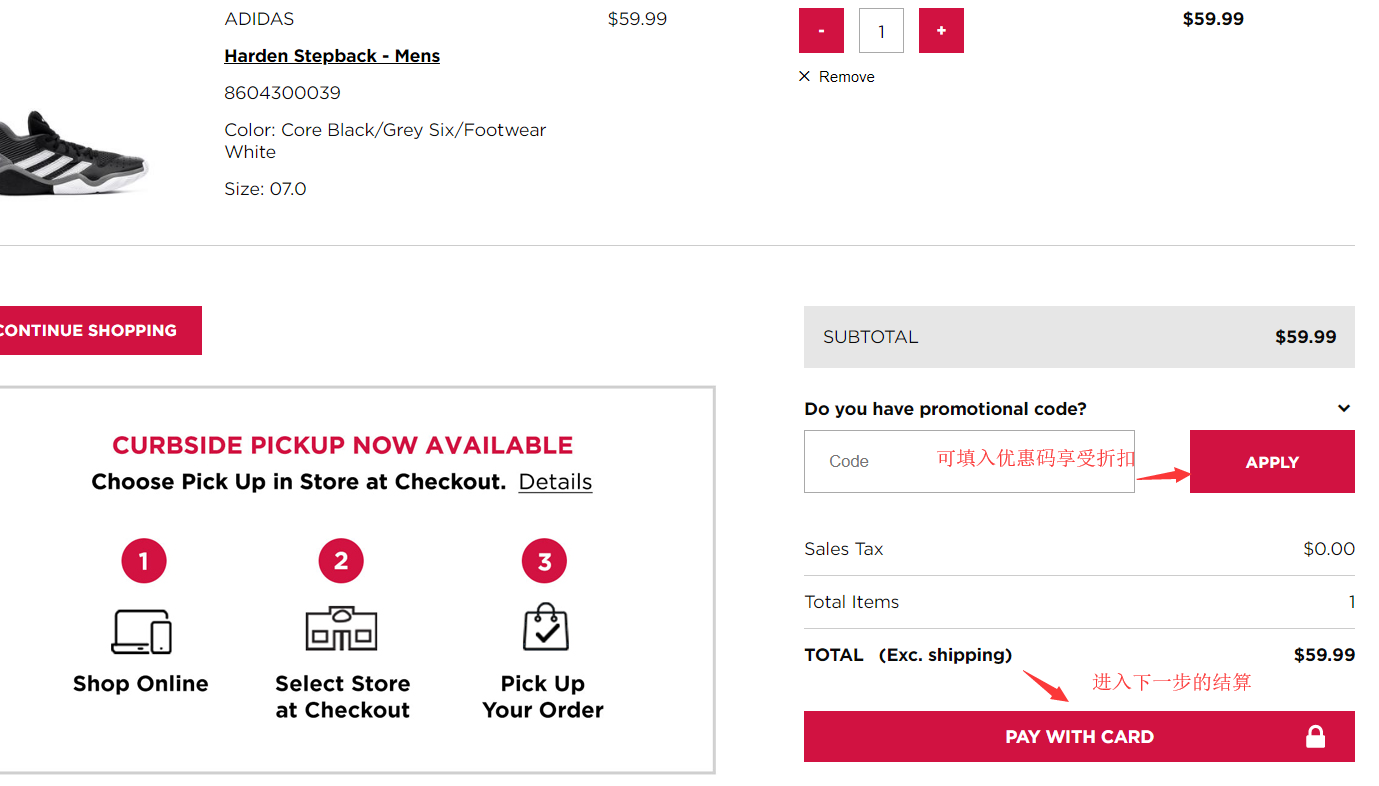This screenshot has height=786, width=1379.
Task: Apply the promotional code
Action: coord(1272,462)
